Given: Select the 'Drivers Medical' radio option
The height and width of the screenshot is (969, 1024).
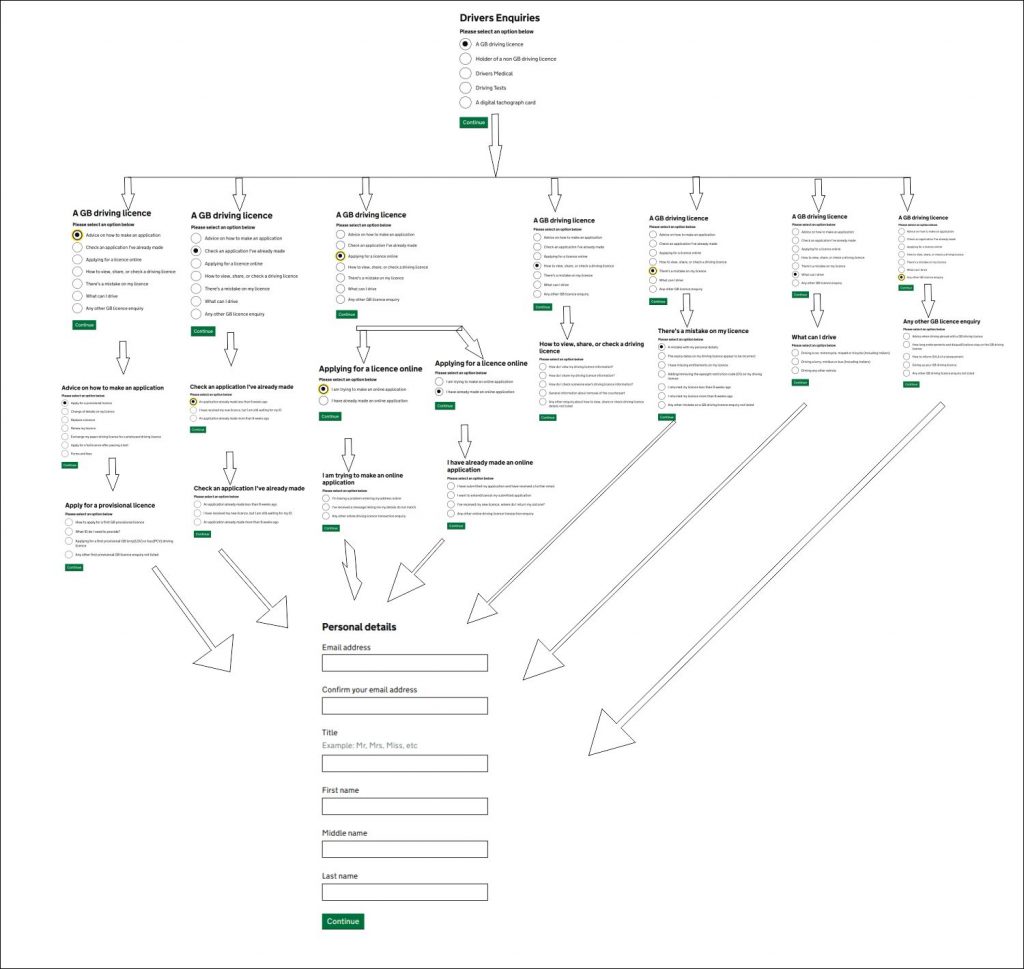Looking at the screenshot, I should coord(465,73).
